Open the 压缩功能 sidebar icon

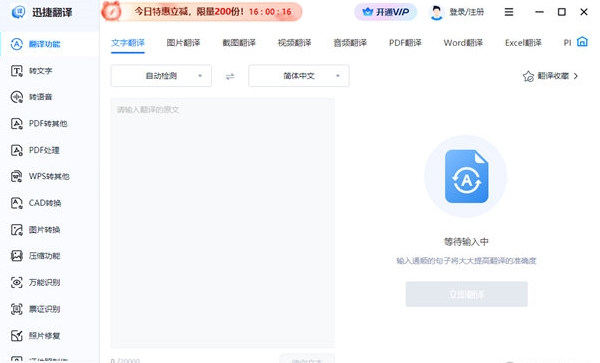[16, 256]
